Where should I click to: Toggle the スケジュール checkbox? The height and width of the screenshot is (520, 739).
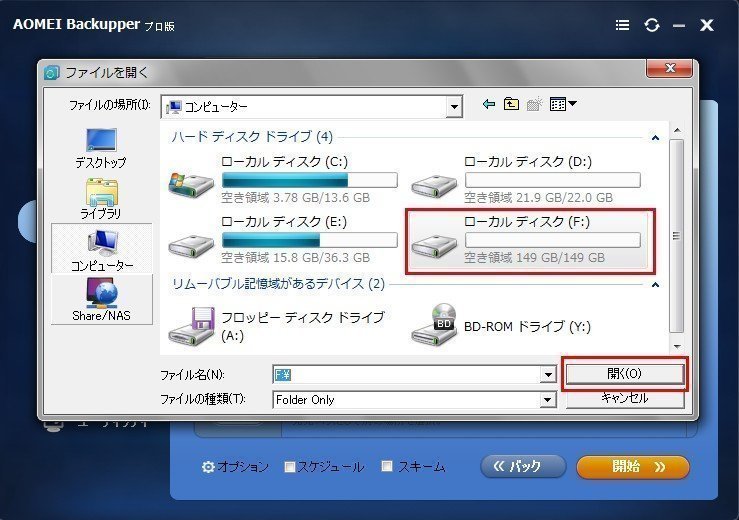point(289,467)
